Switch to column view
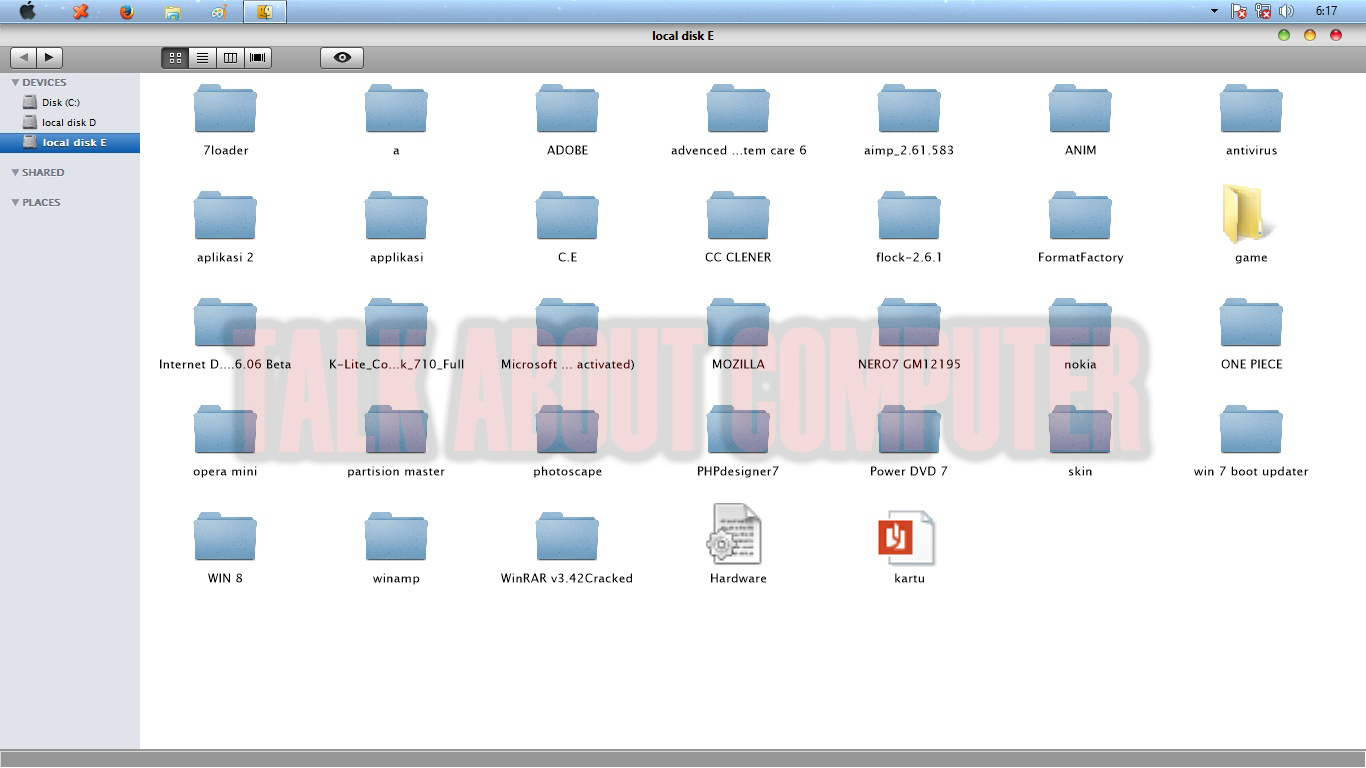 click(x=230, y=58)
